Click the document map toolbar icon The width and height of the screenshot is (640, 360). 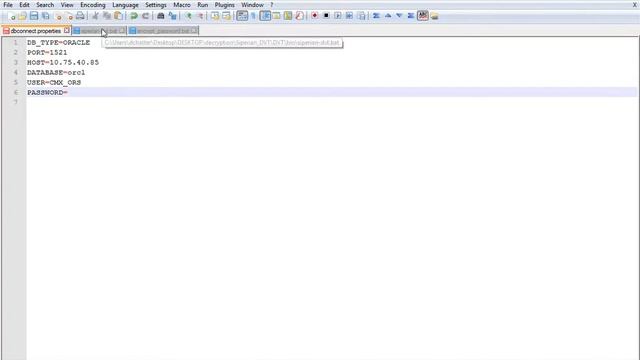point(288,16)
